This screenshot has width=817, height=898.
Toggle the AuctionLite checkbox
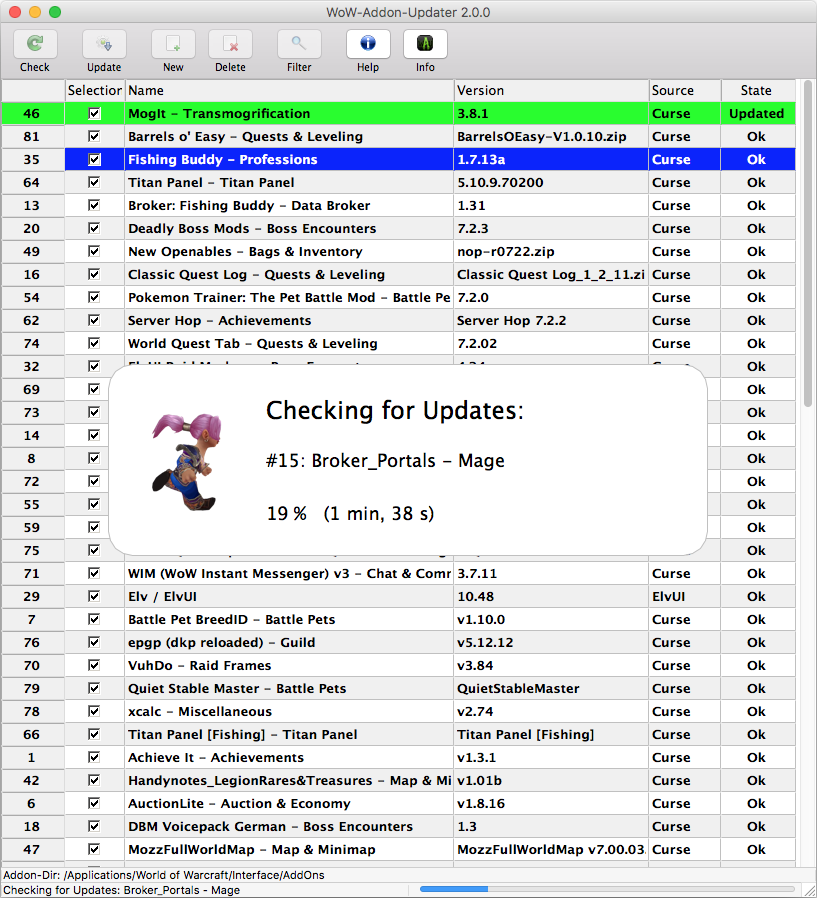point(94,803)
